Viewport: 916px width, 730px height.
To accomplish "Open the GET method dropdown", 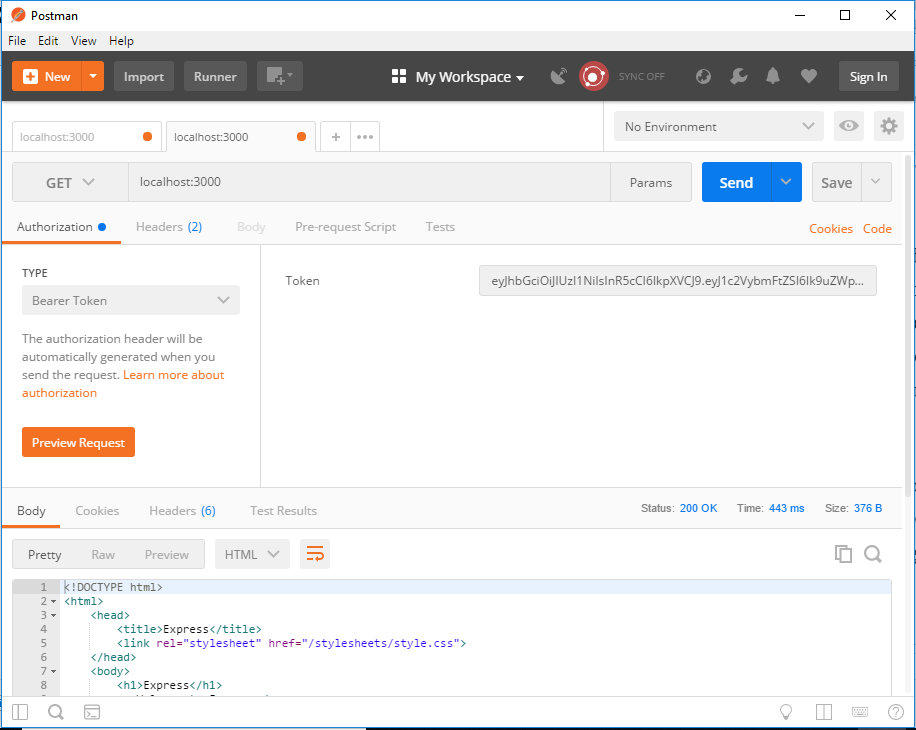I will [69, 182].
